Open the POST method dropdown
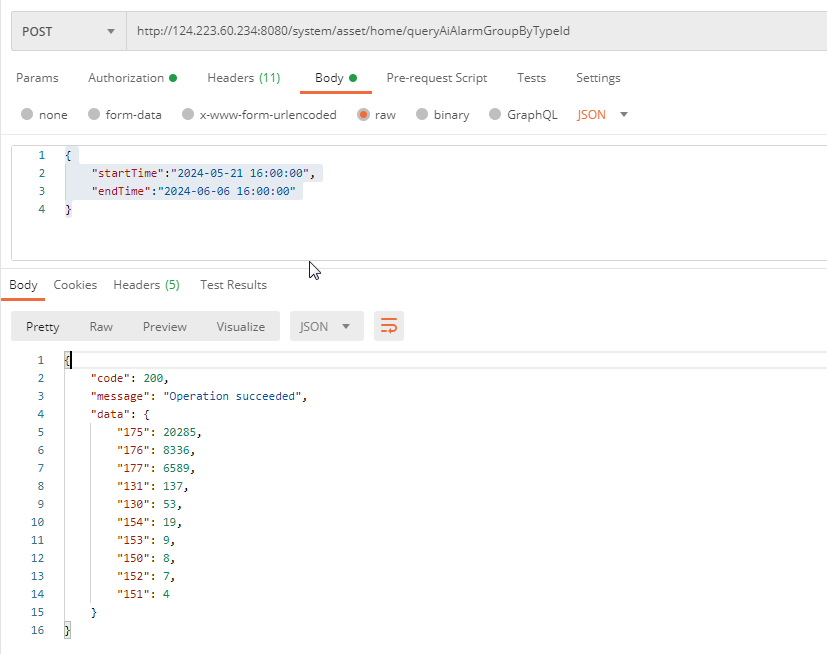This screenshot has width=827, height=654. [68, 31]
